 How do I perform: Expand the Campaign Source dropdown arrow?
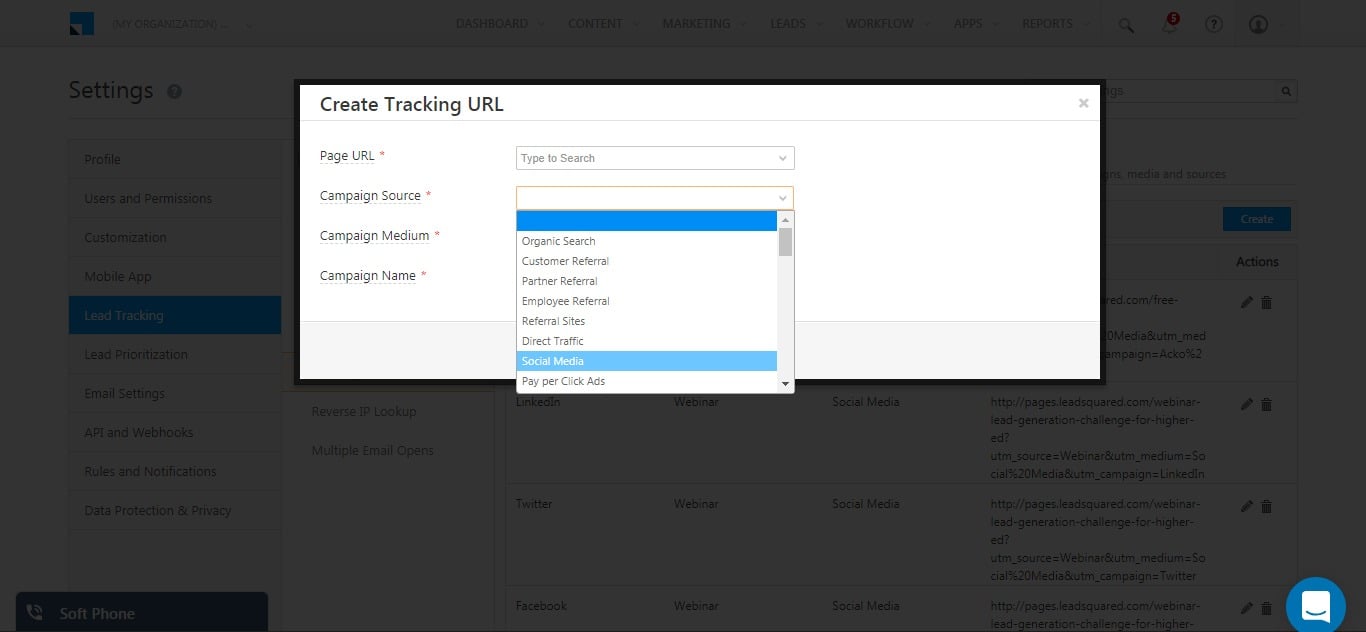point(782,198)
